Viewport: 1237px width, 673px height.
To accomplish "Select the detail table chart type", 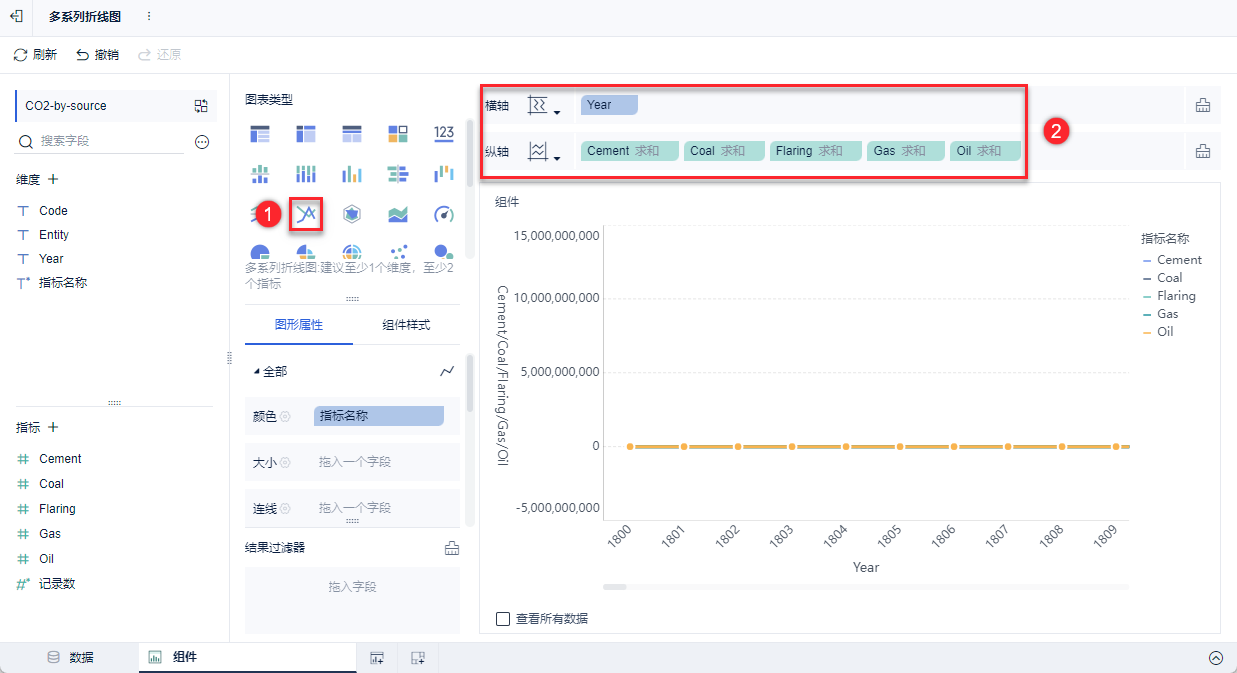I will pos(352,133).
